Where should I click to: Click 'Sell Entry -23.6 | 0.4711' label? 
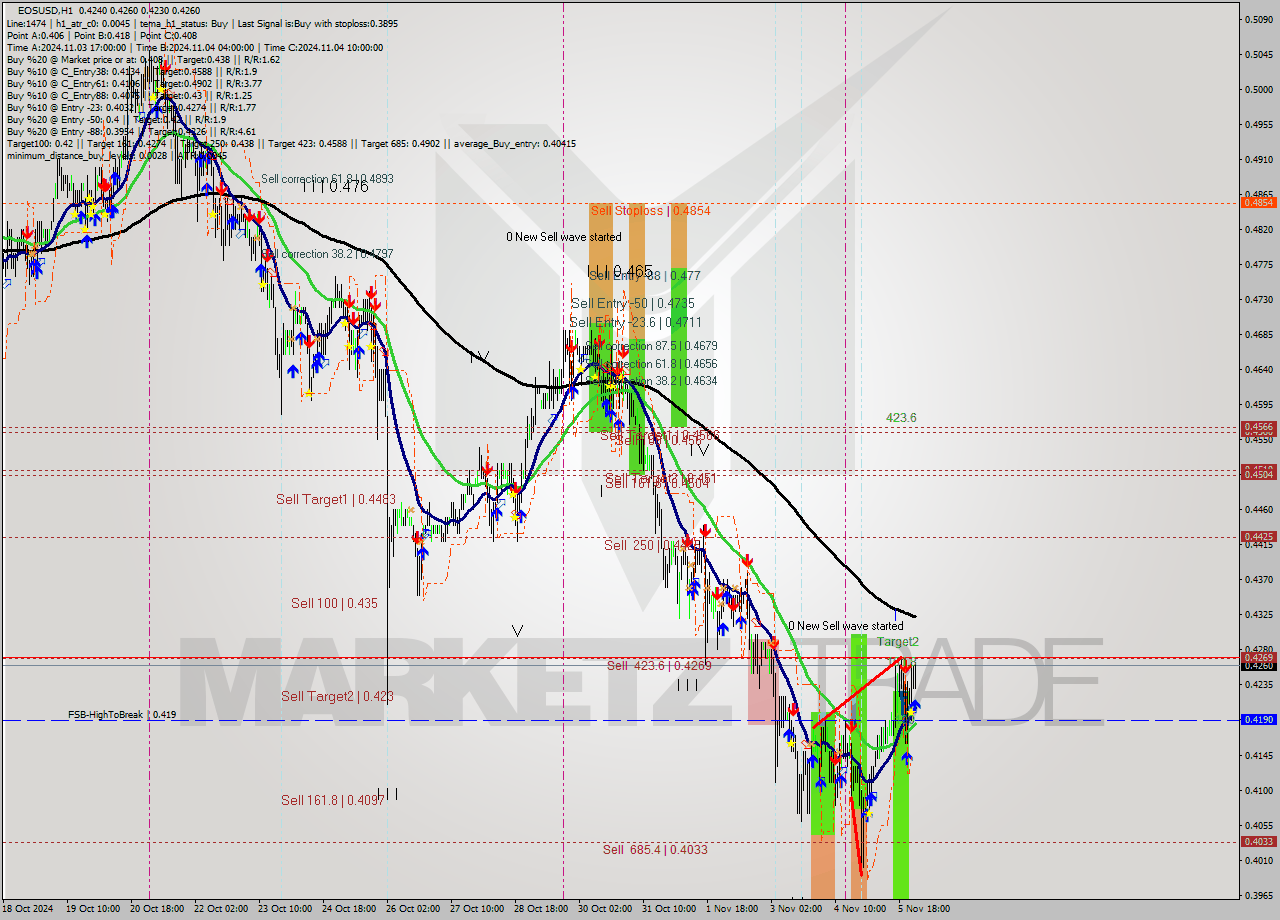tap(635, 322)
